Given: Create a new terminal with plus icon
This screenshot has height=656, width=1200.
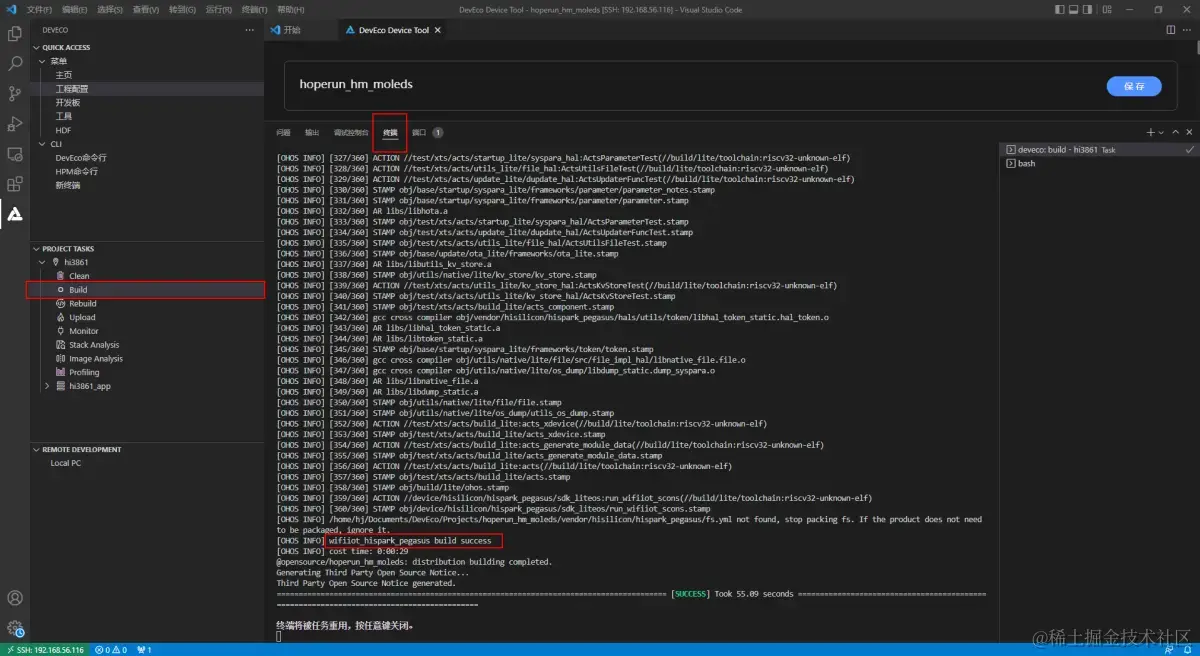Looking at the screenshot, I should pos(1151,132).
